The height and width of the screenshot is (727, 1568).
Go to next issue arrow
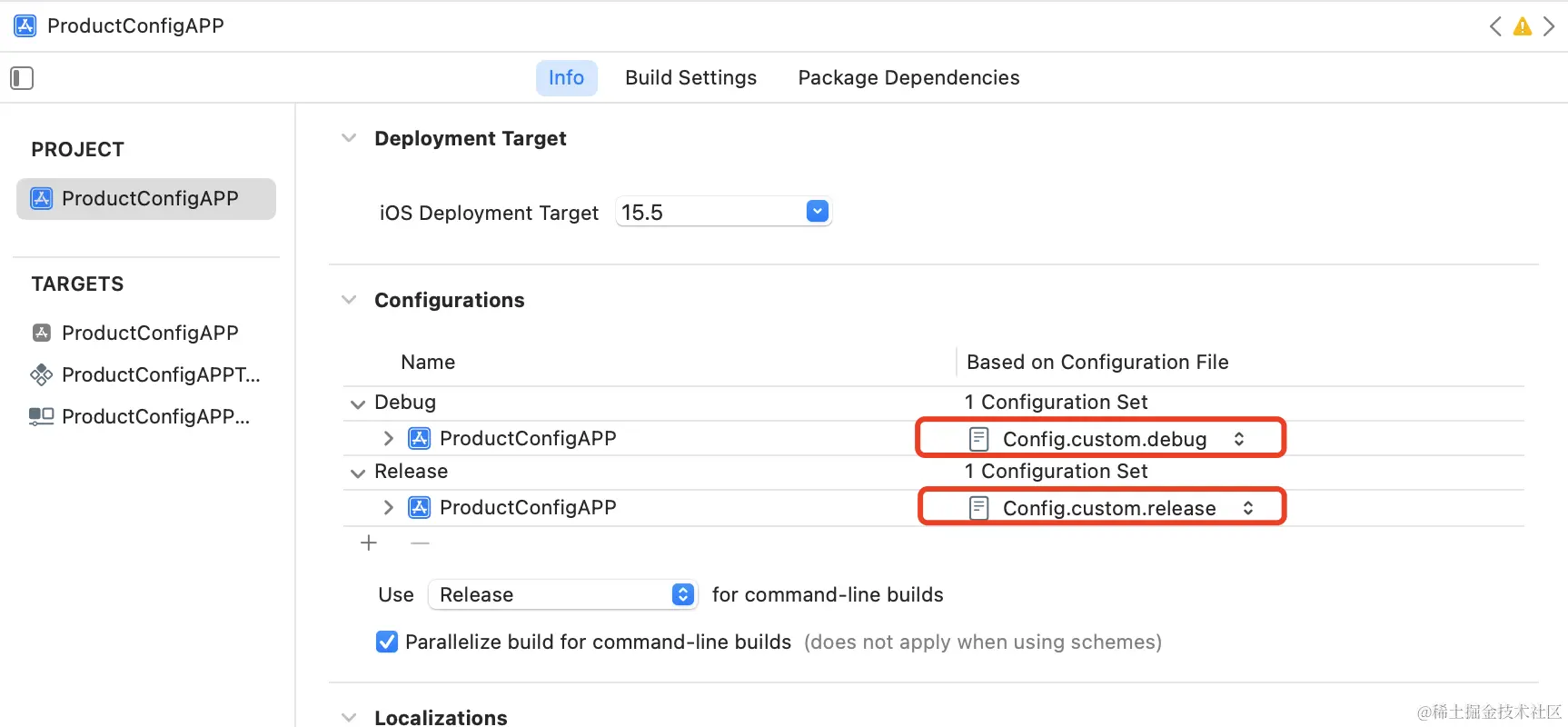[x=1550, y=26]
